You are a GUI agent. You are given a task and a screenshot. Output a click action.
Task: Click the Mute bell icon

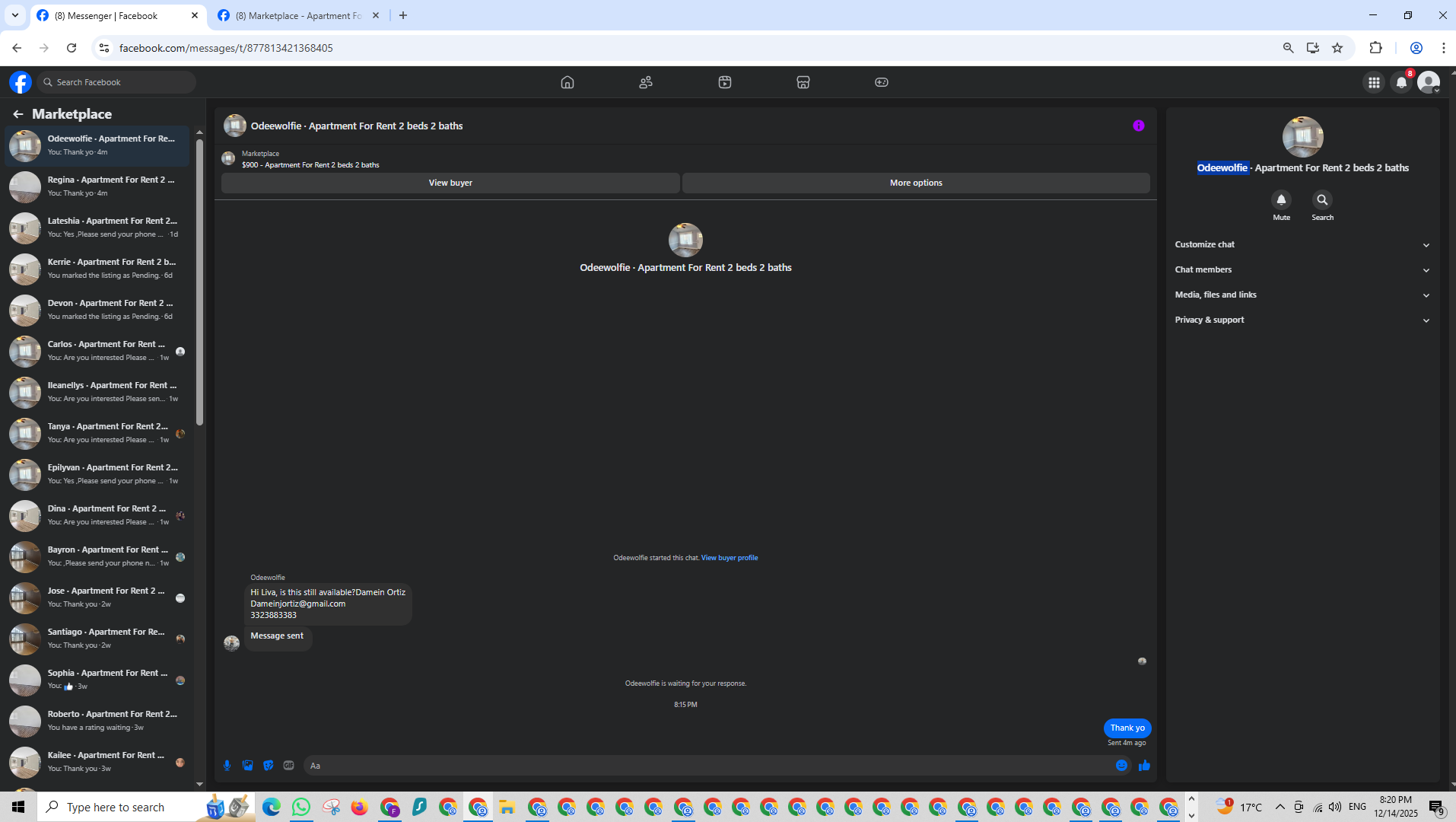(x=1281, y=199)
